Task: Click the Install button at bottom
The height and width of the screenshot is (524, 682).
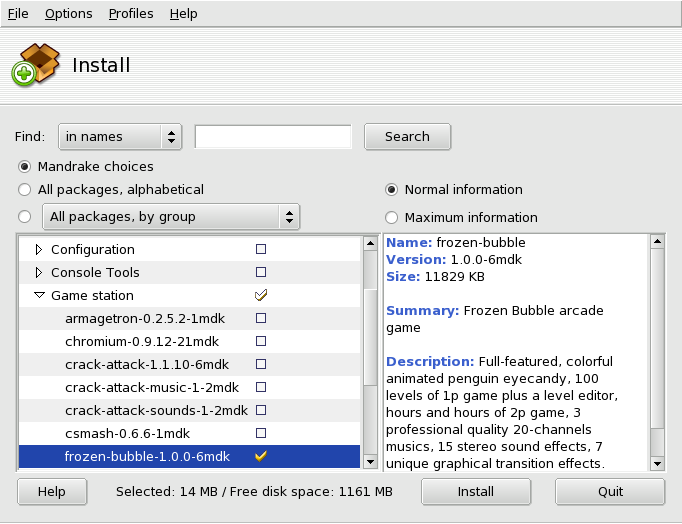Action: 475,491
